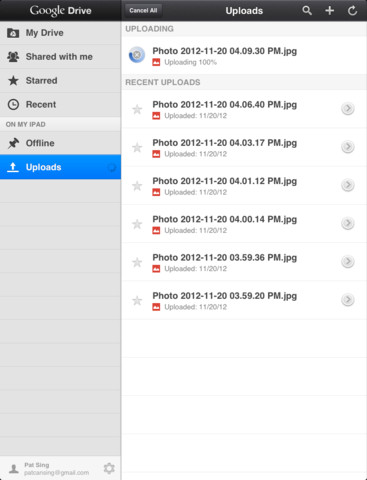Star Photo 2012-11-20 04.01.12 PM.jpg
The height and width of the screenshot is (480, 367).
(137, 186)
